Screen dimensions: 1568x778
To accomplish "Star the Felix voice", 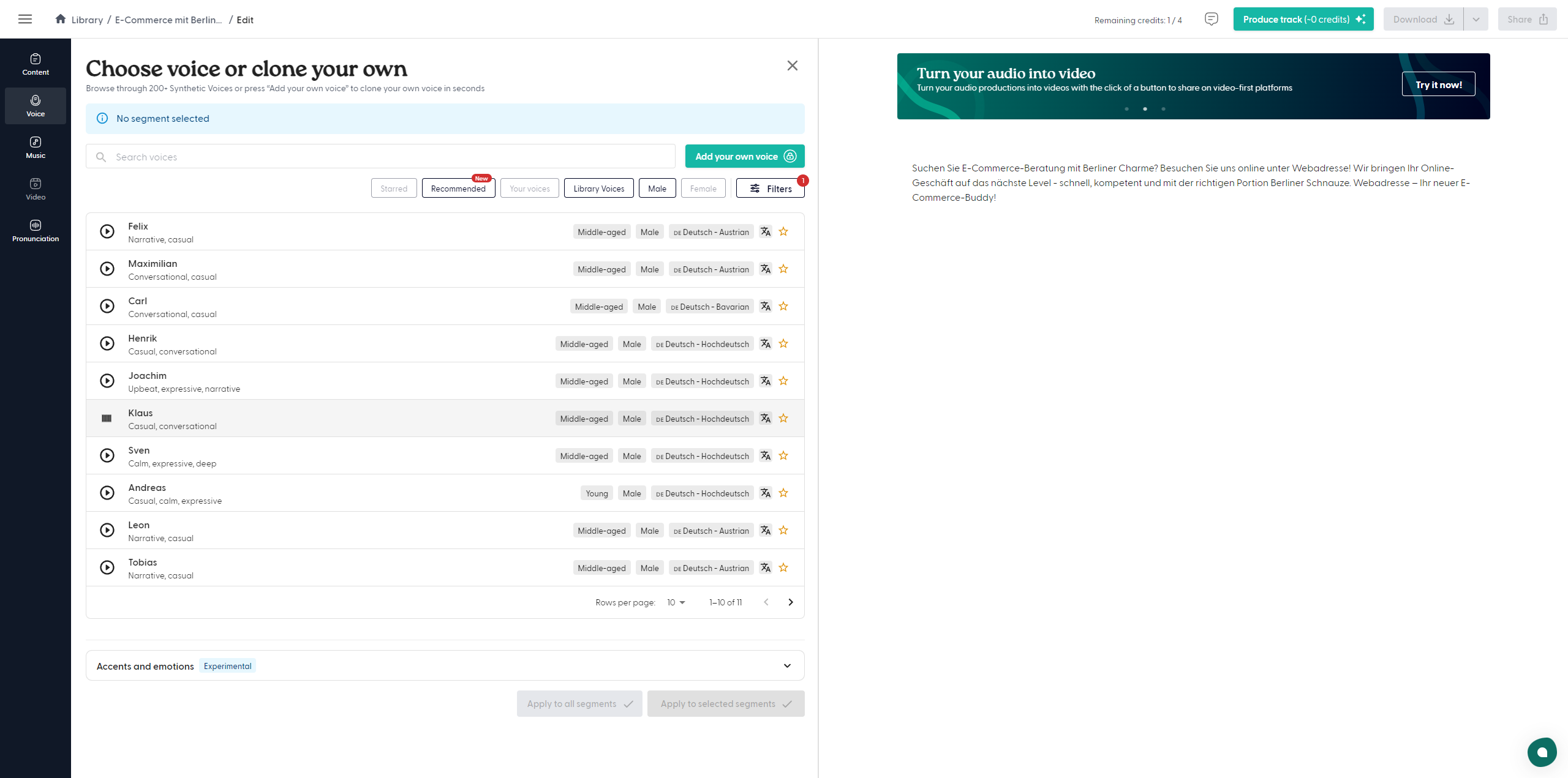I will pos(783,231).
